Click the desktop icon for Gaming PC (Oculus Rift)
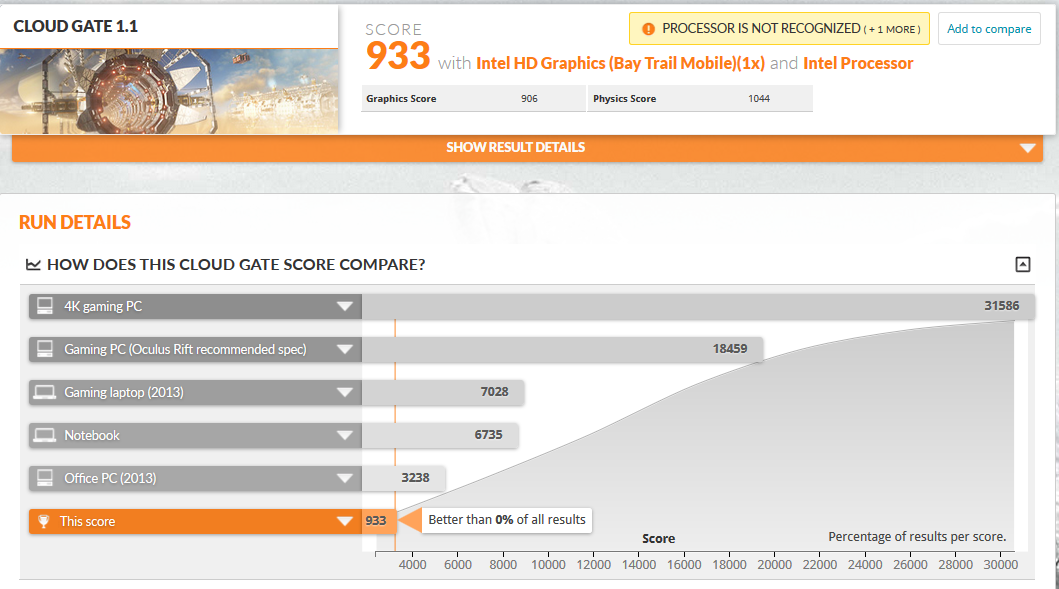 coord(45,349)
